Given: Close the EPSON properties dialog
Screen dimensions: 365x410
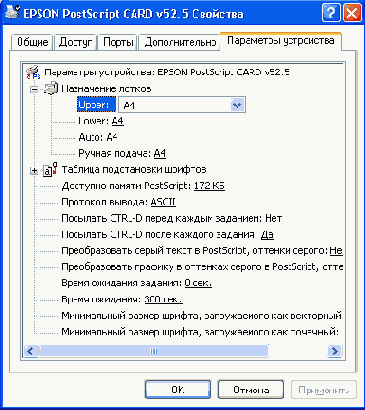Looking at the screenshot, I should 352,13.
